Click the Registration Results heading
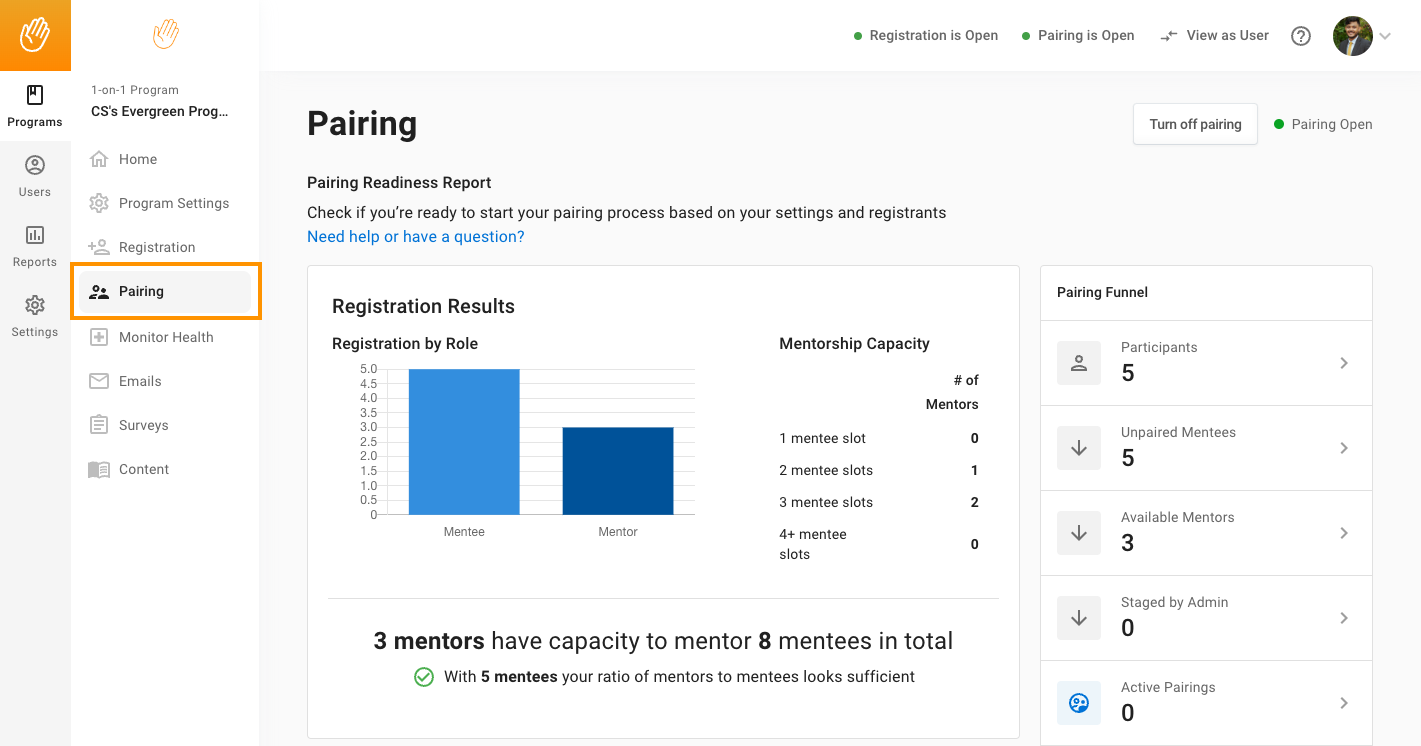 (423, 306)
